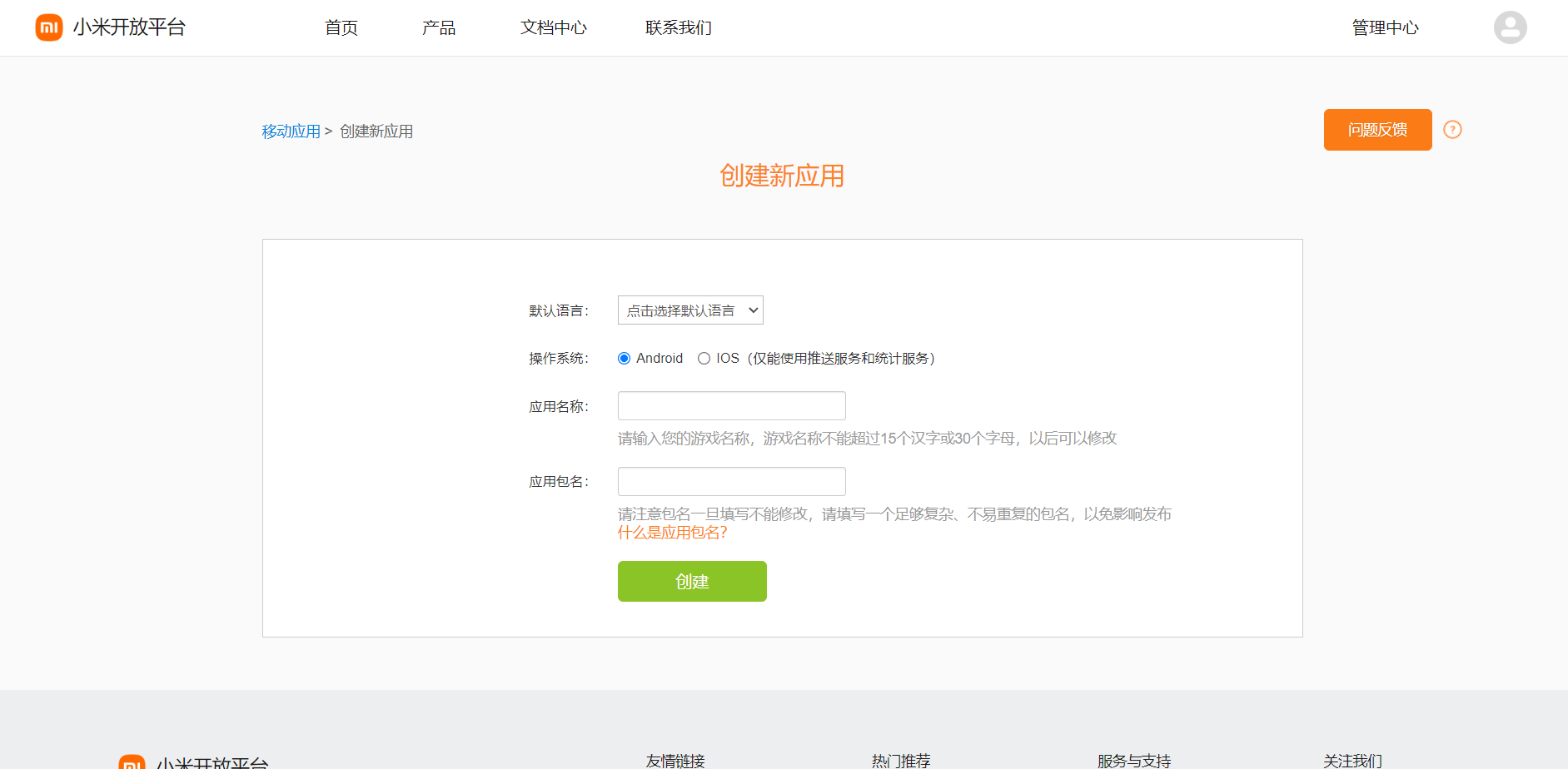Open 管理中心 in the header
1568x769 pixels.
pyautogui.click(x=1385, y=28)
